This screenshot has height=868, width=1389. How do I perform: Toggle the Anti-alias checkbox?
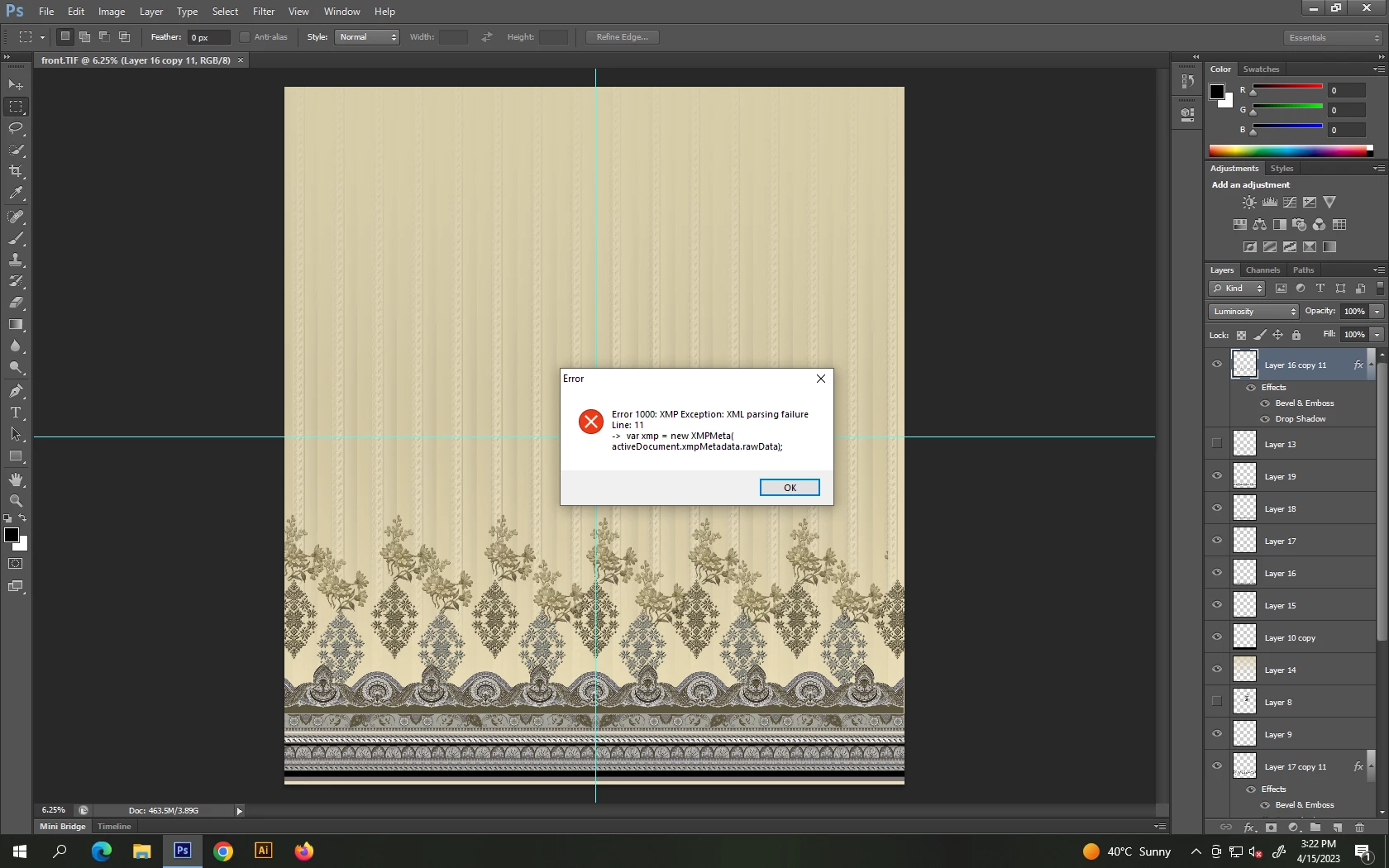tap(245, 37)
